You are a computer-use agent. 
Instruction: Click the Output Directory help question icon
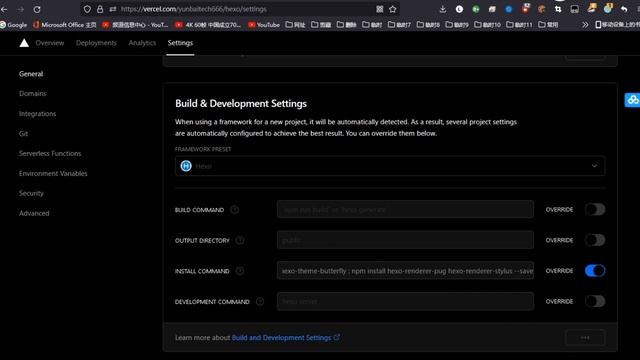click(x=240, y=240)
